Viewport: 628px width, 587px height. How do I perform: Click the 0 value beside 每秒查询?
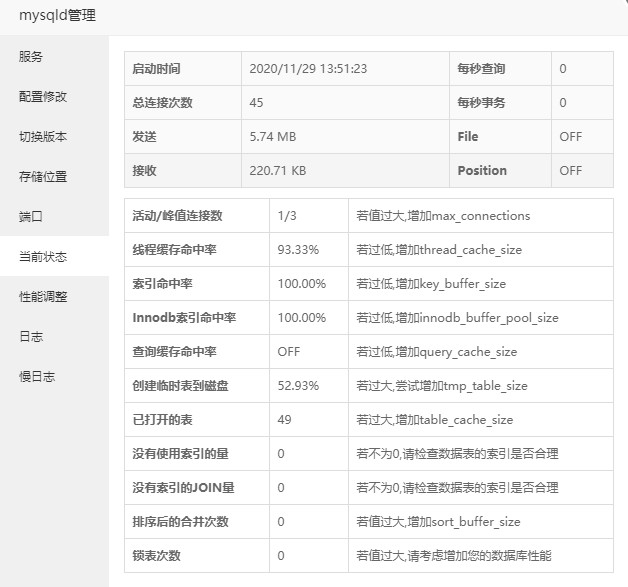tap(563, 68)
